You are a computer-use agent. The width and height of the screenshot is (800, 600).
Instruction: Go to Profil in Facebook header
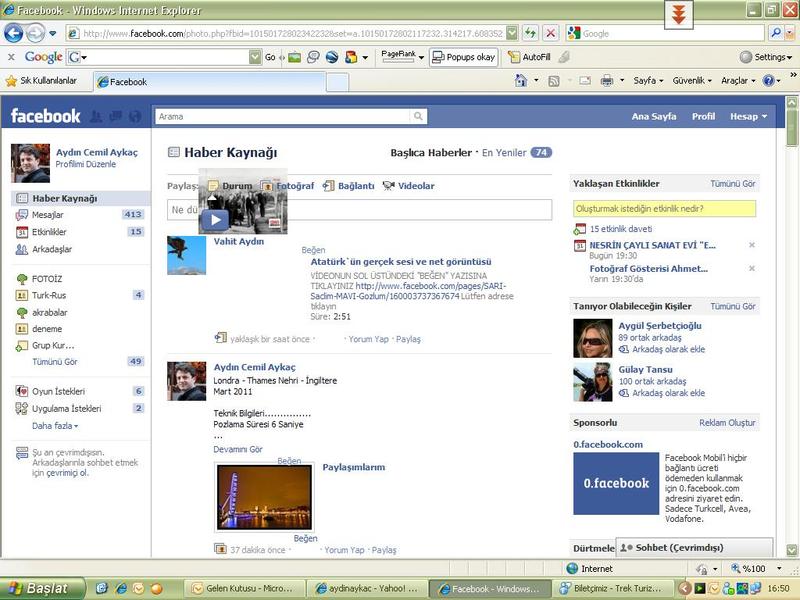pyautogui.click(x=703, y=116)
